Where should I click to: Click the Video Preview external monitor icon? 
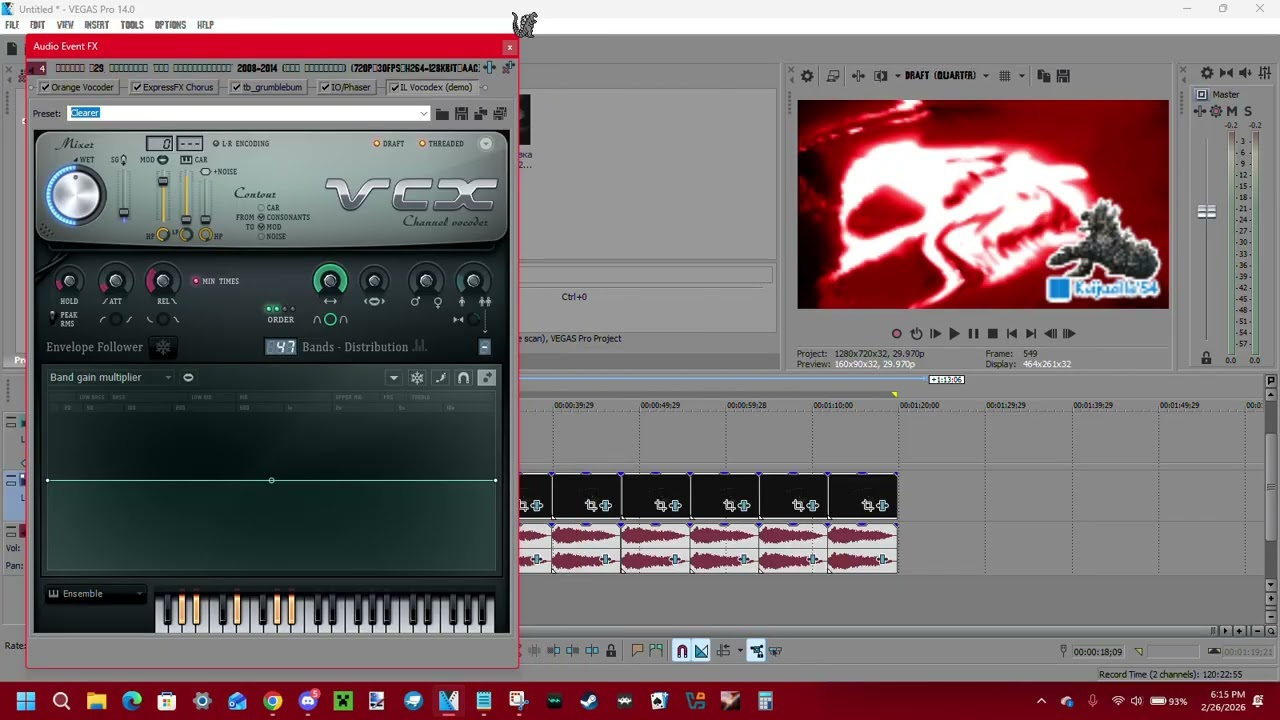pos(832,76)
